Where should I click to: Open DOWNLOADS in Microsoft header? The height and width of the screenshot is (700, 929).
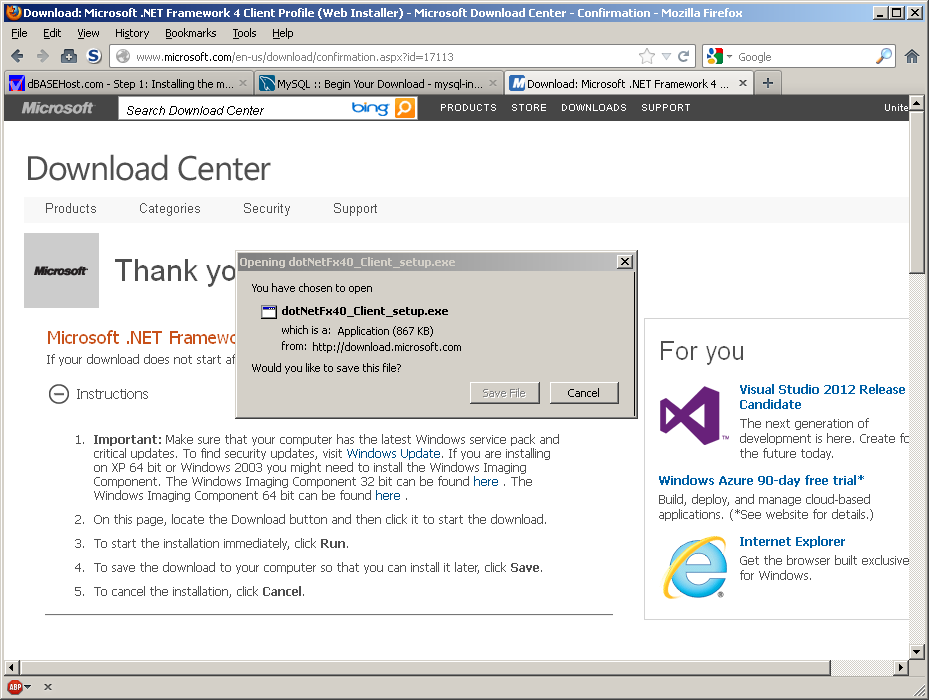[x=594, y=107]
